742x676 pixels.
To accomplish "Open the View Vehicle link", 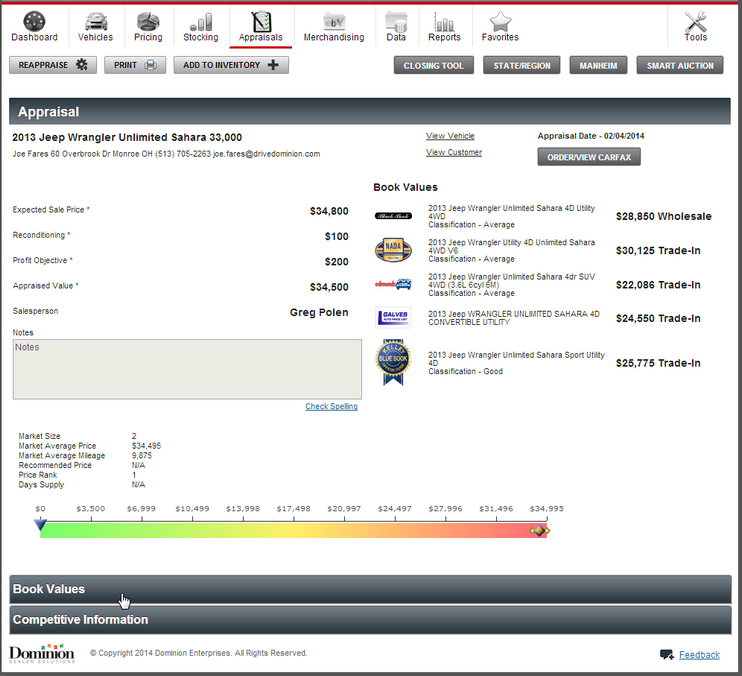I will pyautogui.click(x=450, y=136).
